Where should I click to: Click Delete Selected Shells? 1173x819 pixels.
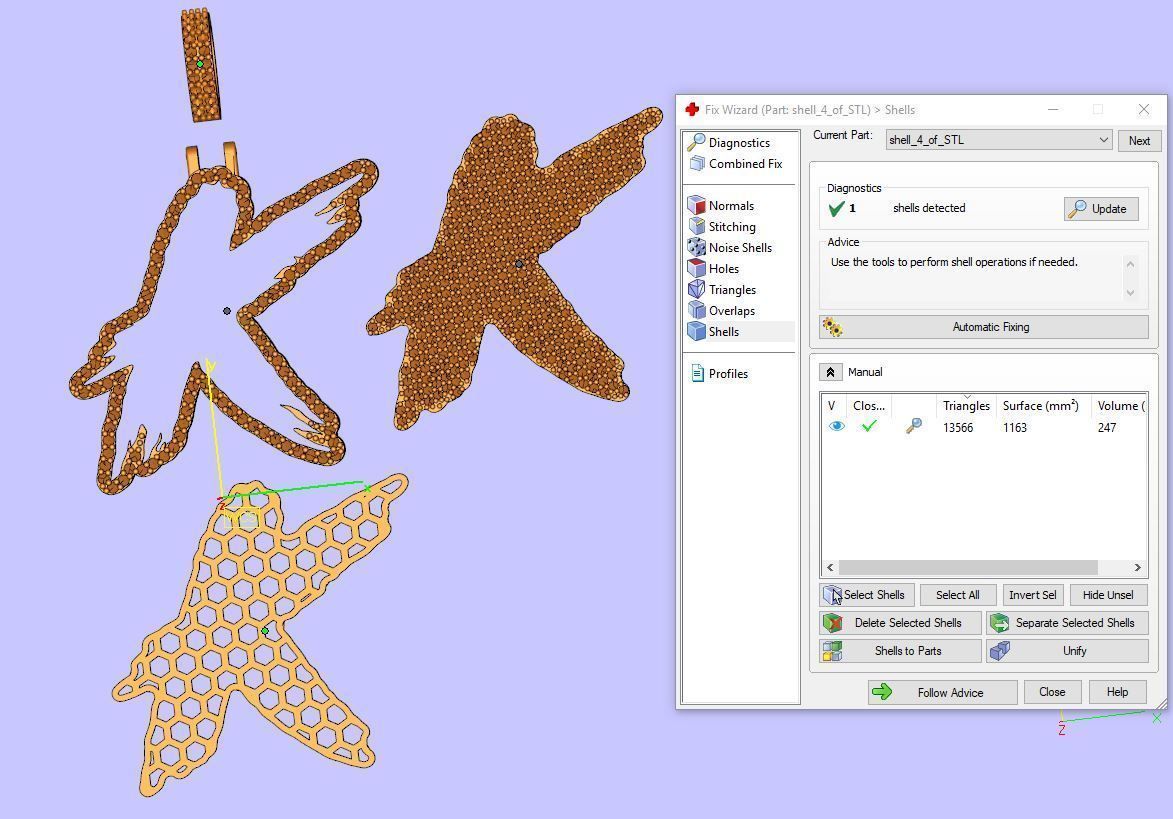click(900, 622)
